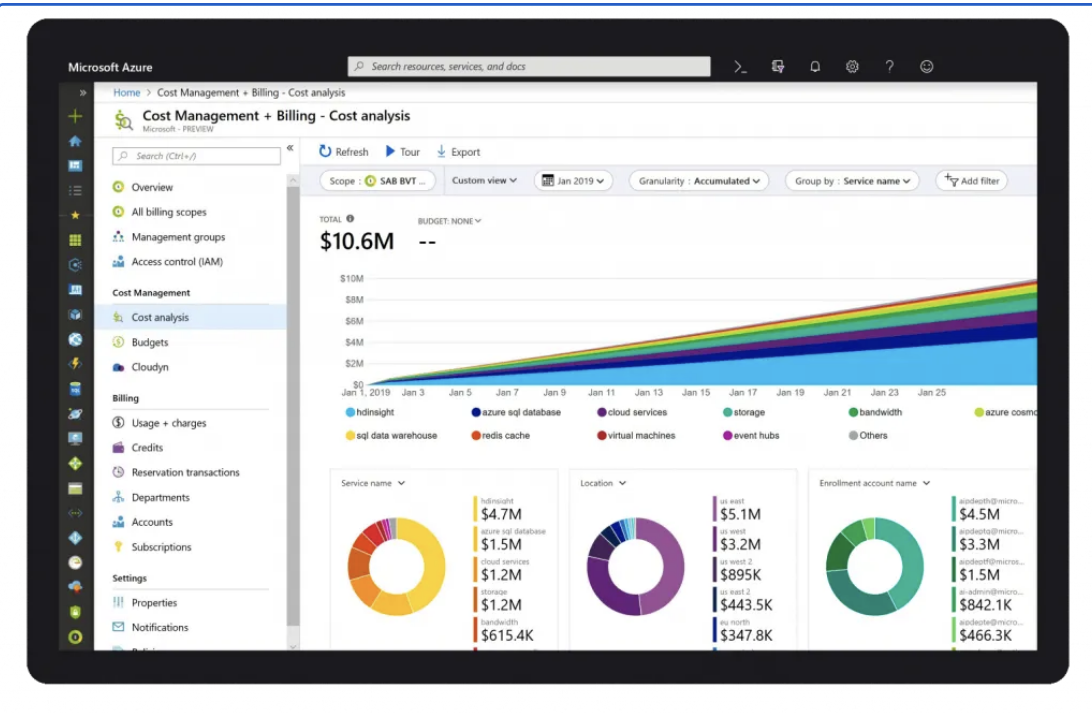Open the Jan 2019 date range dropdown
This screenshot has height=713, width=1092.
(x=573, y=181)
